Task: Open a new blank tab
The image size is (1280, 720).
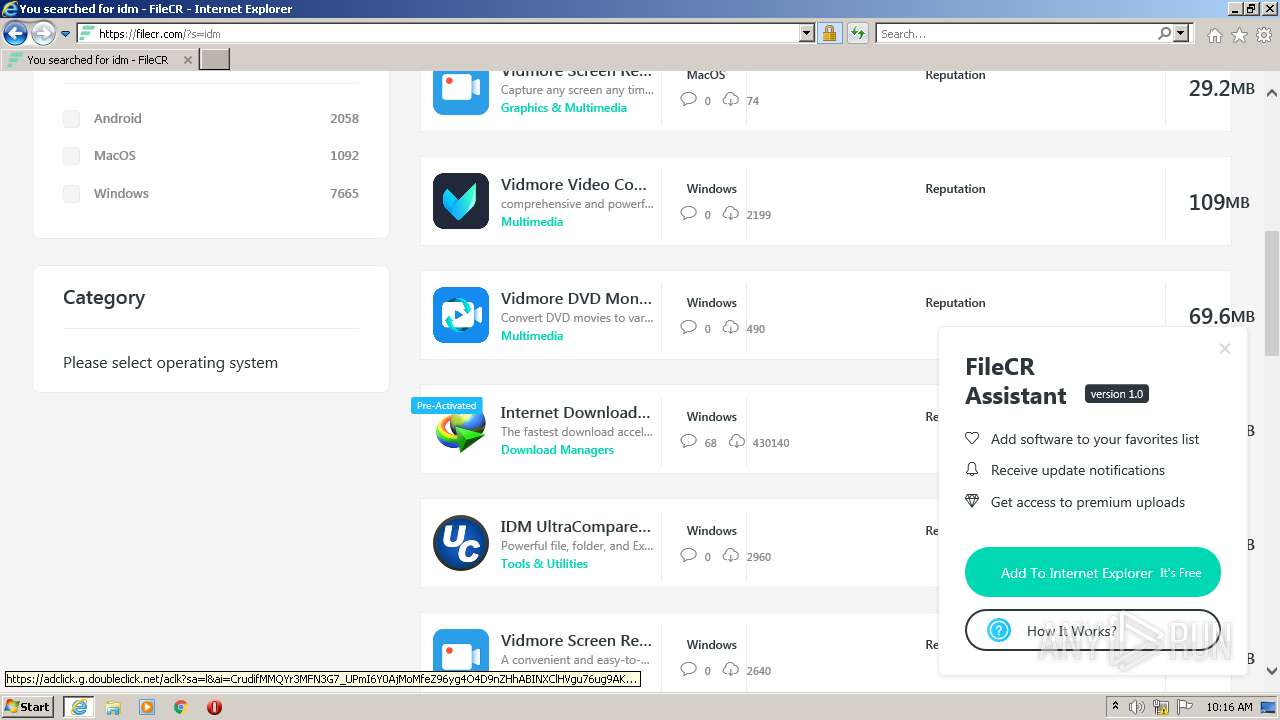Action: pos(215,60)
